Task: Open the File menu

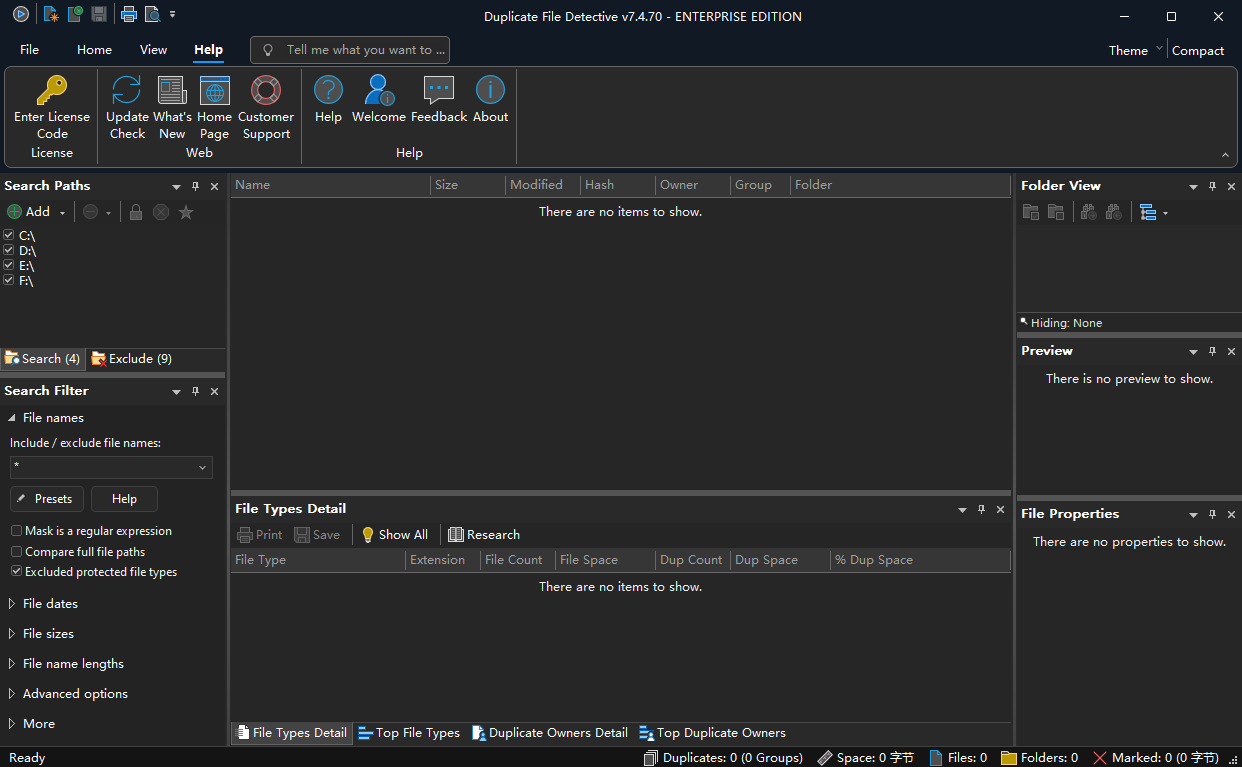Action: (30, 50)
